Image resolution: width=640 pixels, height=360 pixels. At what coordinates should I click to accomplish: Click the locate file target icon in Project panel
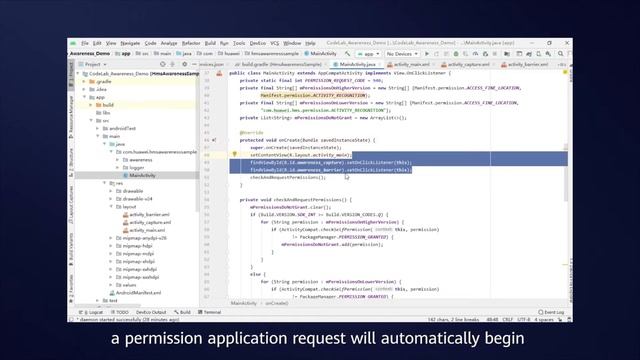tap(162, 64)
